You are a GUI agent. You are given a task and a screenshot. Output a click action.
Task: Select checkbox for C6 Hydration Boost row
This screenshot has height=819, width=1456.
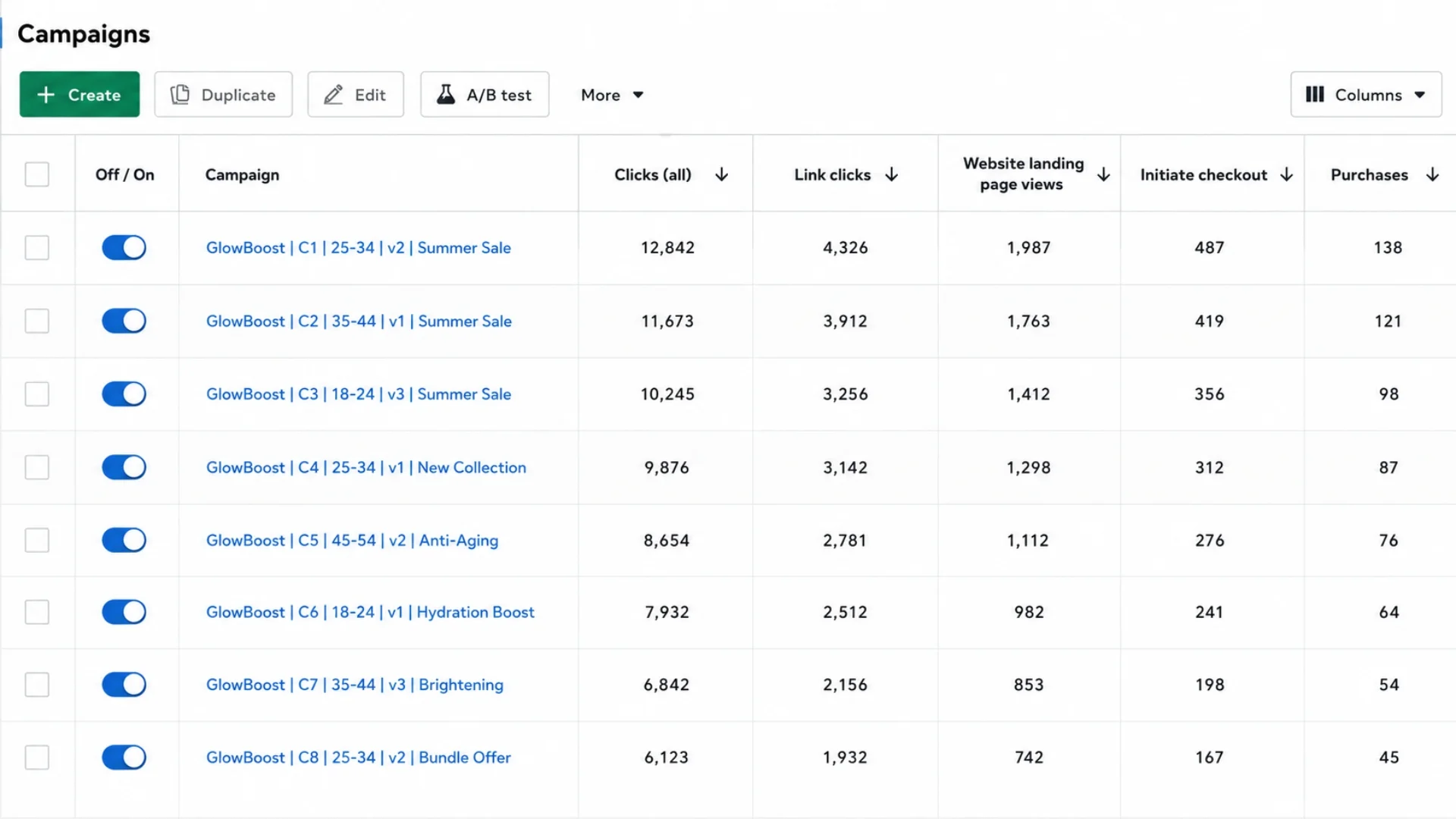37,612
